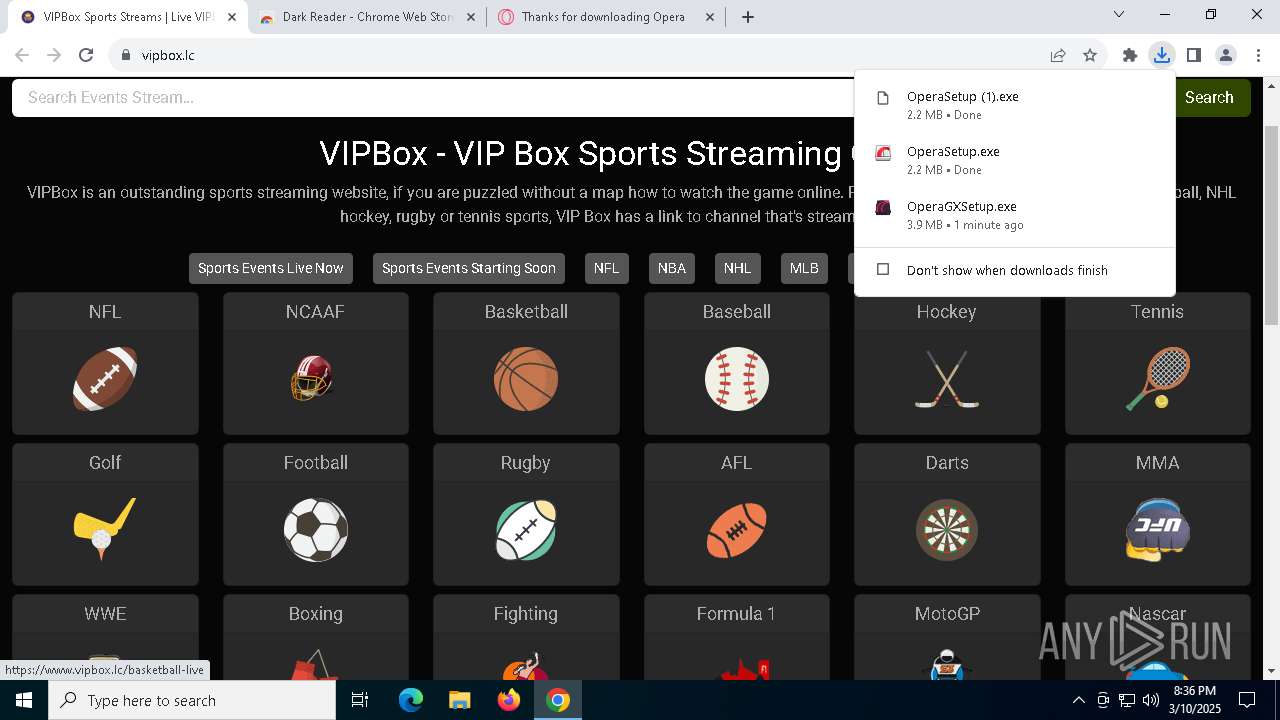This screenshot has width=1280, height=720.
Task: Launch Firefox from the taskbar
Action: click(x=509, y=700)
